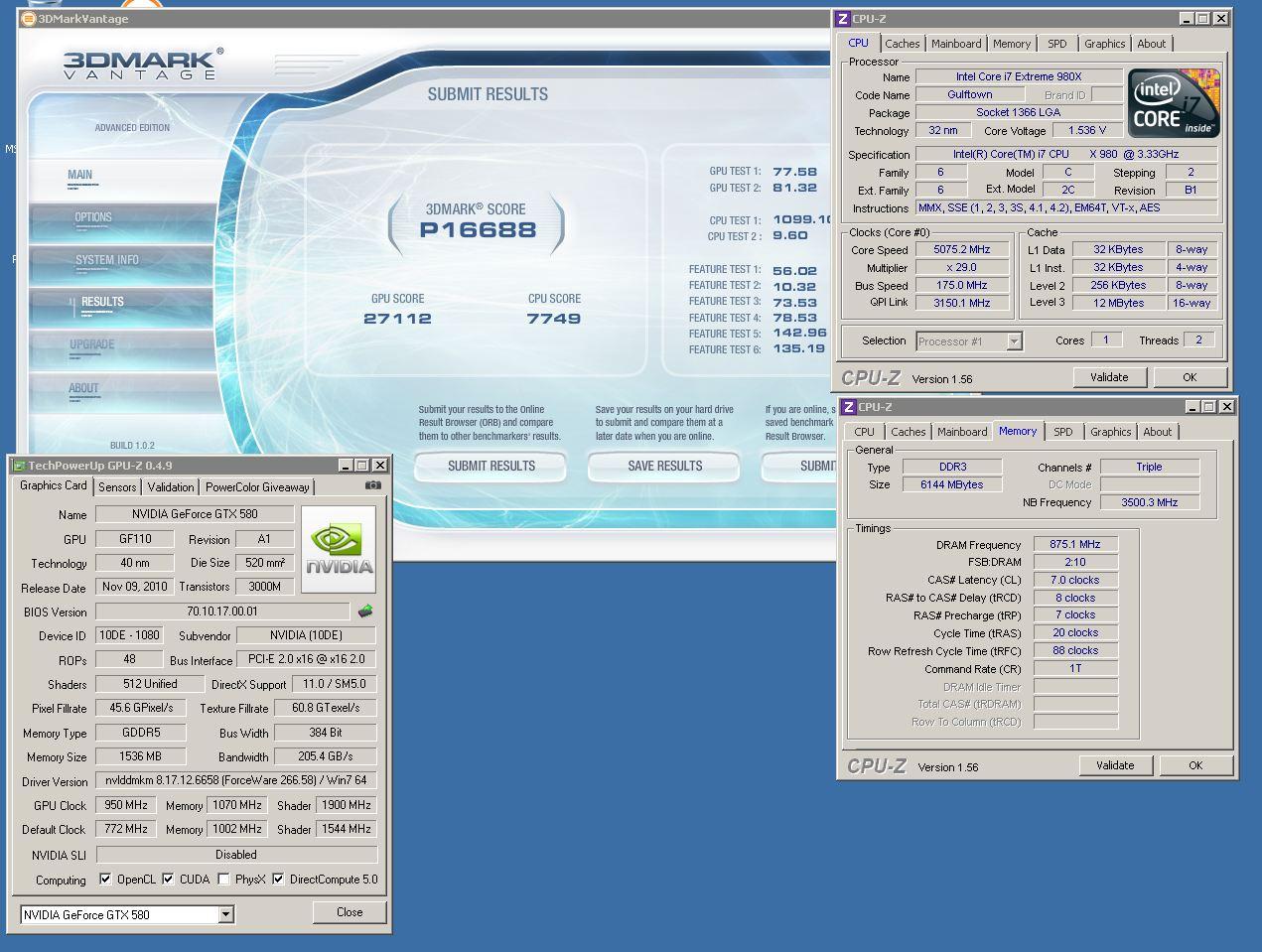This screenshot has height=952, width=1262.
Task: Click Validate in the top CPU-Z window
Action: pos(1109,377)
